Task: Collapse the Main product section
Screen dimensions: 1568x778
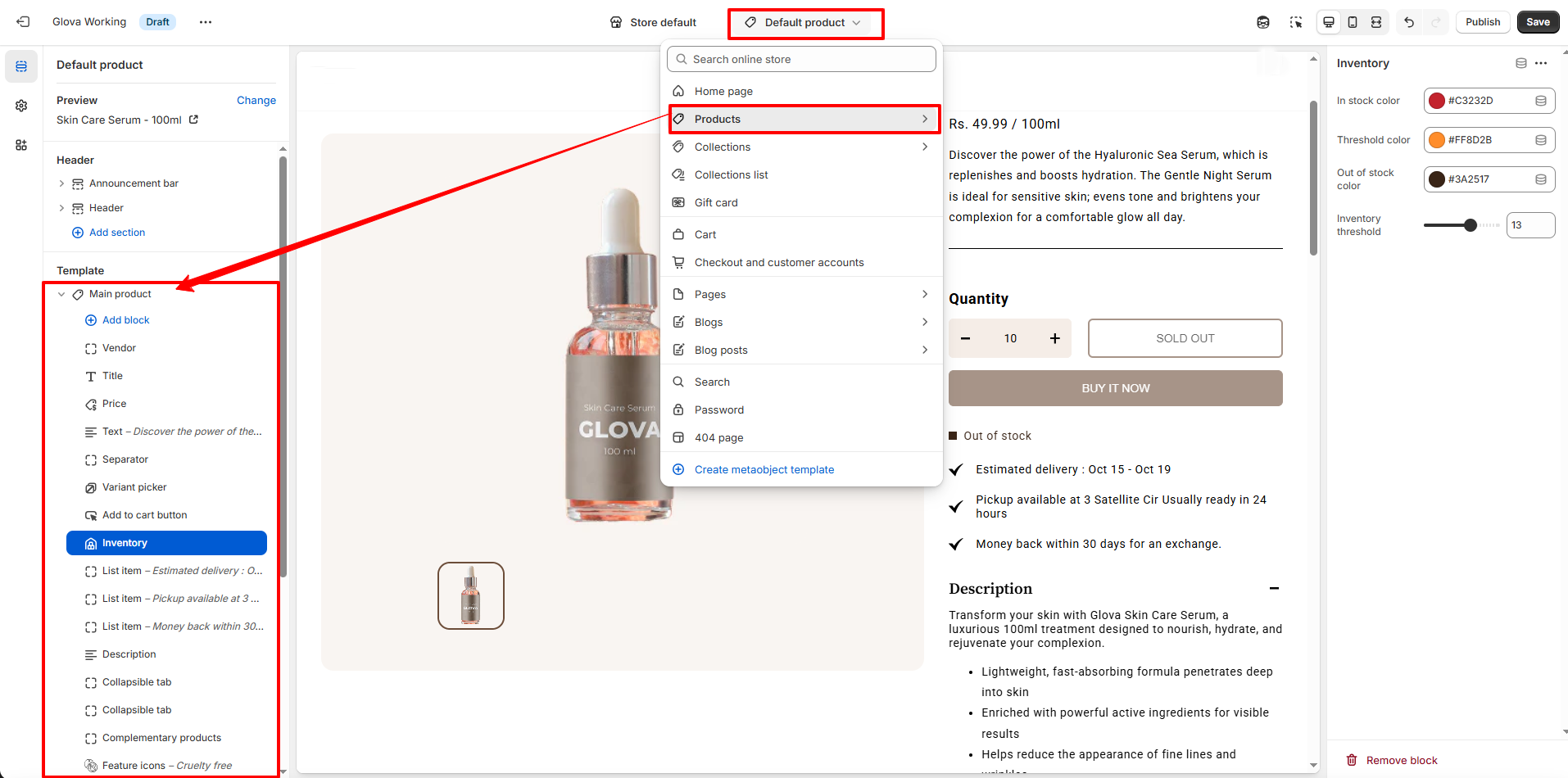Action: 61,294
